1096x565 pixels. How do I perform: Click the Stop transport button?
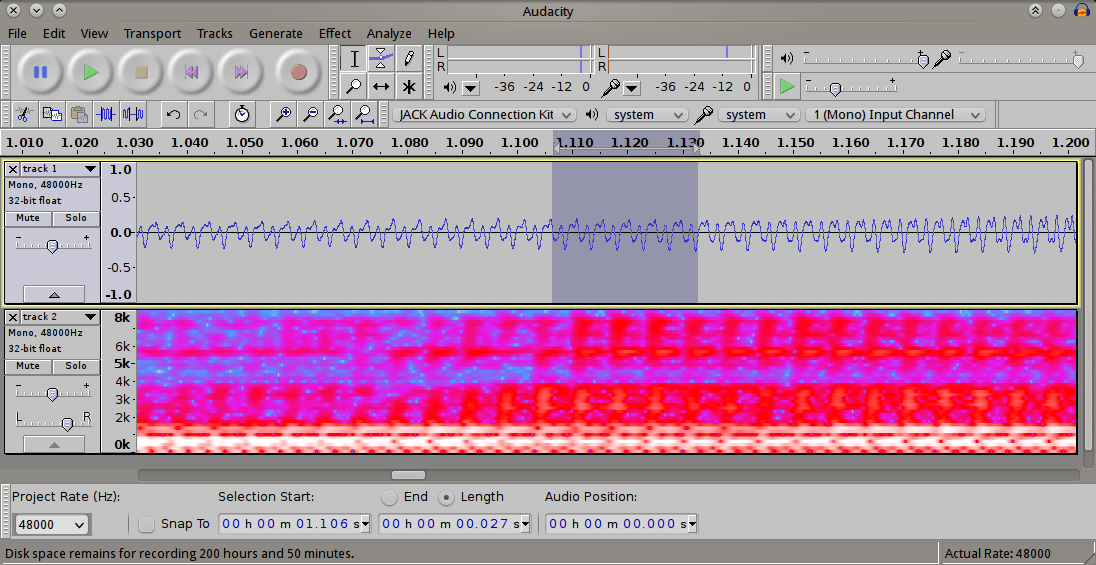141,71
